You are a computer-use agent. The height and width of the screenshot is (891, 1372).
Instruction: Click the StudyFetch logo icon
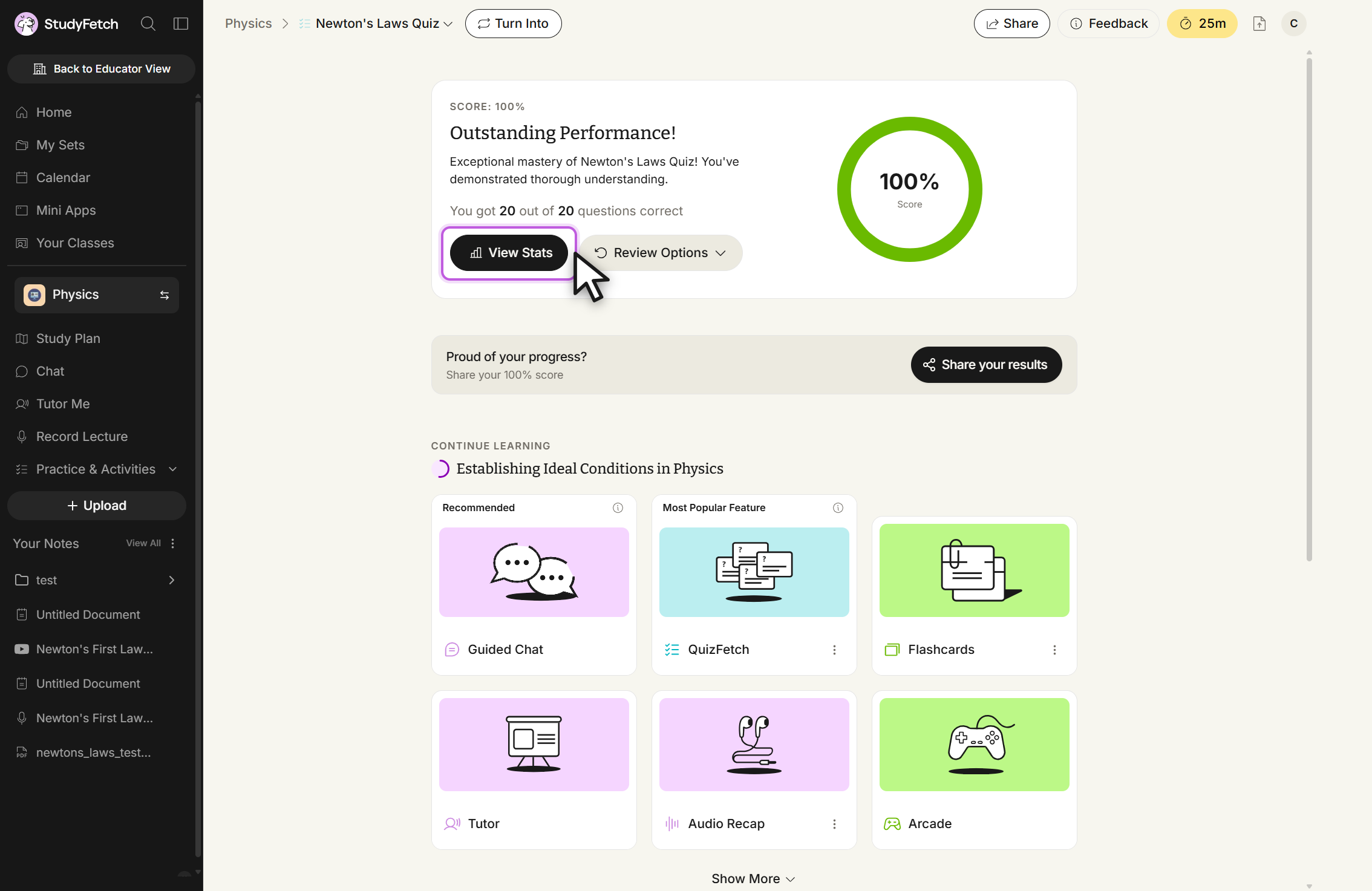[x=26, y=24]
